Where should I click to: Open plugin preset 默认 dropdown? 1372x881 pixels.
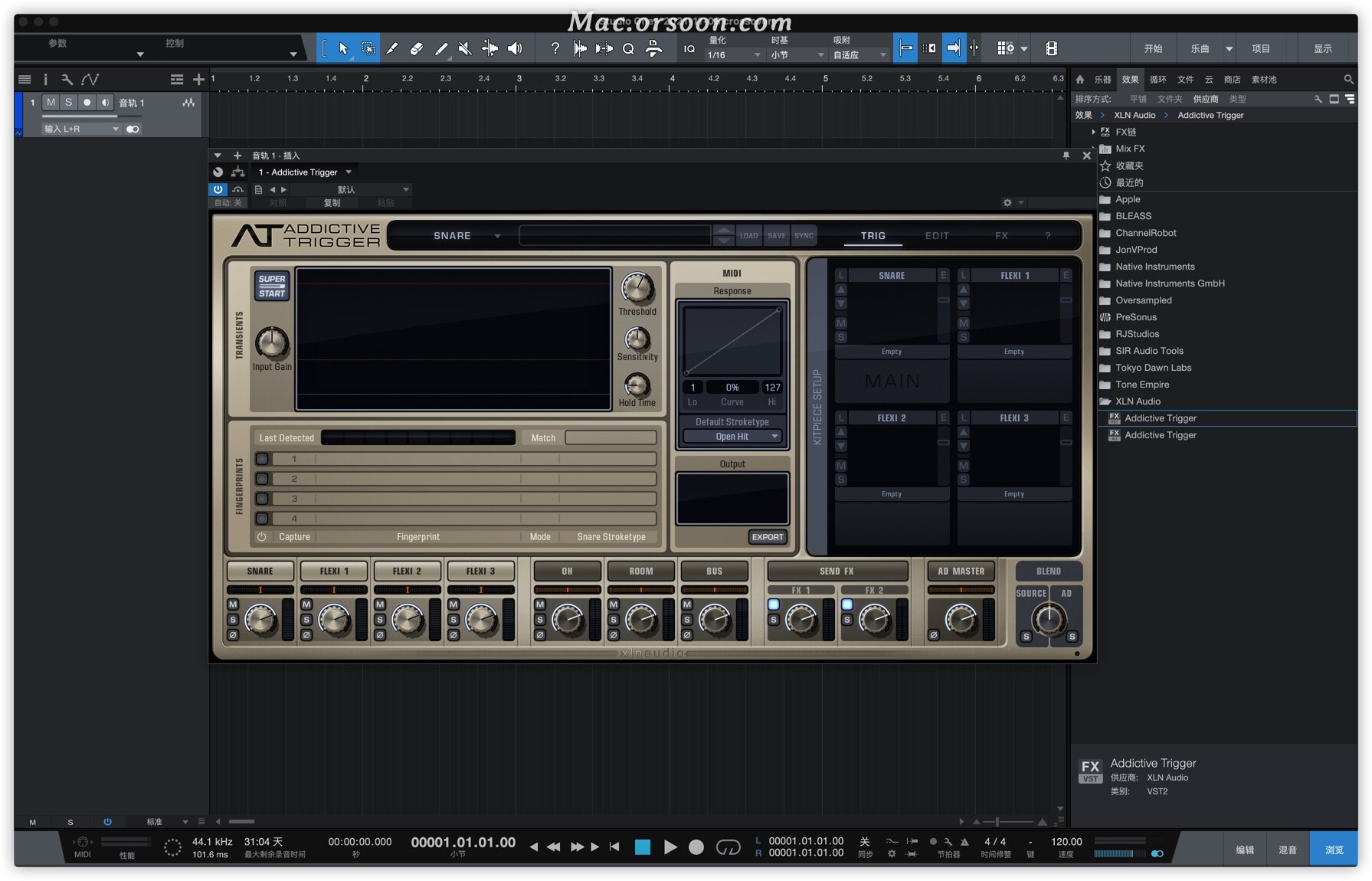(x=373, y=189)
